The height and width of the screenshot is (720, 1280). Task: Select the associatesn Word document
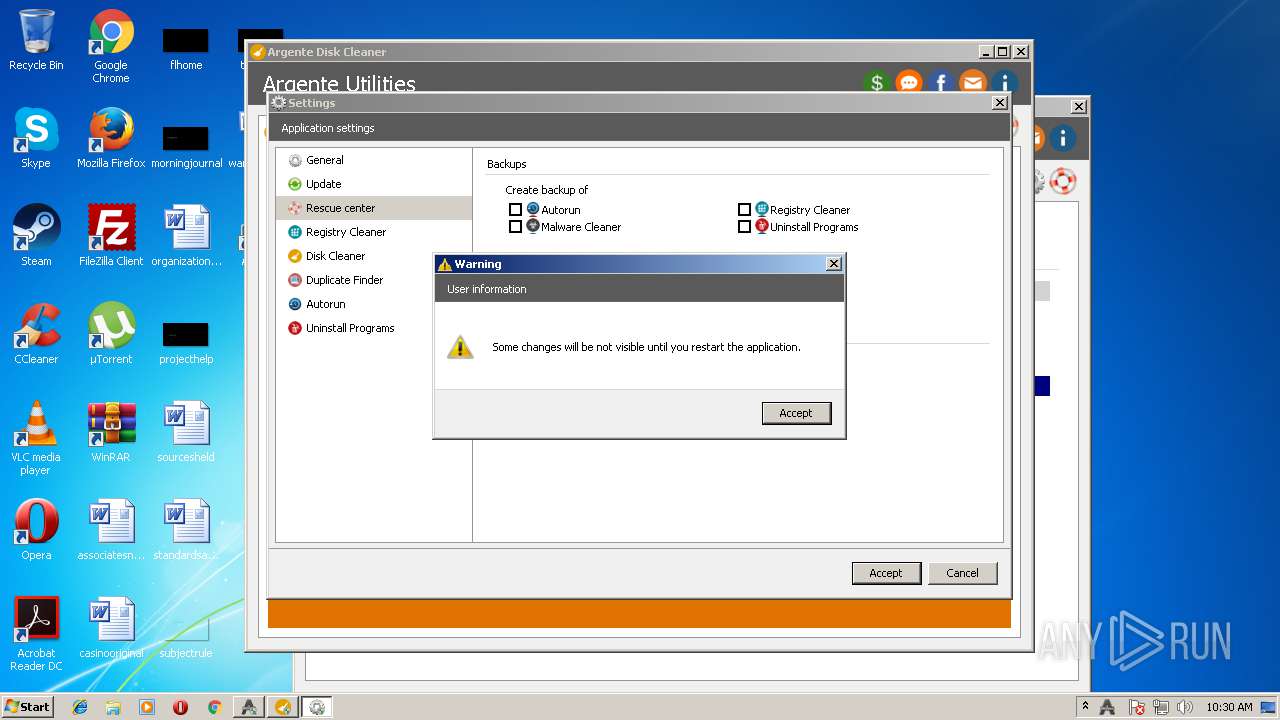click(111, 530)
